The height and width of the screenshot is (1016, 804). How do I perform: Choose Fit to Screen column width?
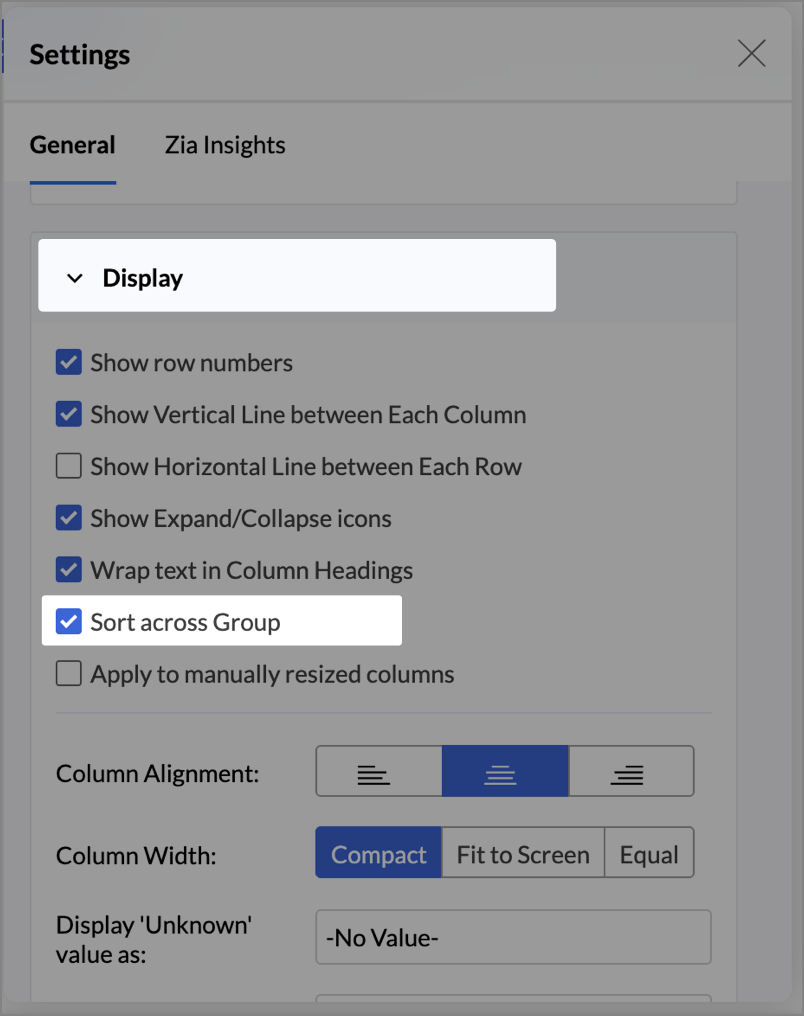[x=523, y=855]
